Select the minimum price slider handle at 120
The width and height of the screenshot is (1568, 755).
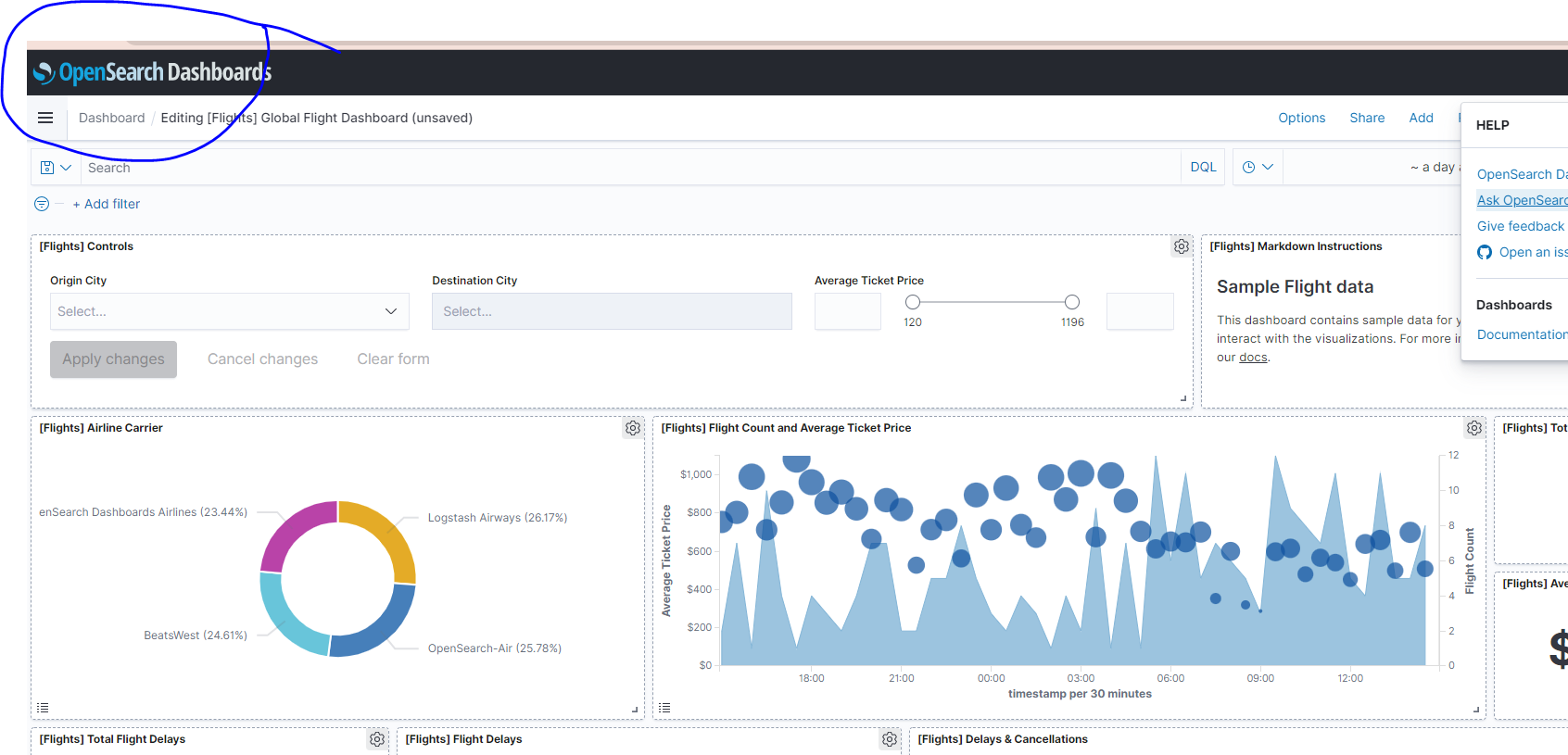[913, 302]
